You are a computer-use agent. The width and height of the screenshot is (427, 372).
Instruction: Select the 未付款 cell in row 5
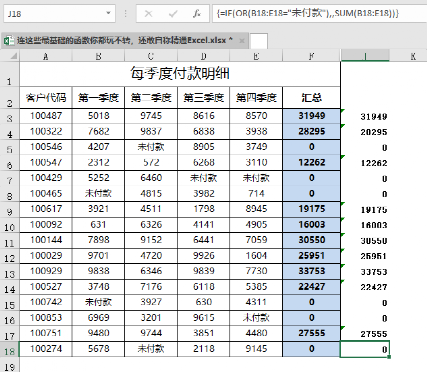coord(151,147)
